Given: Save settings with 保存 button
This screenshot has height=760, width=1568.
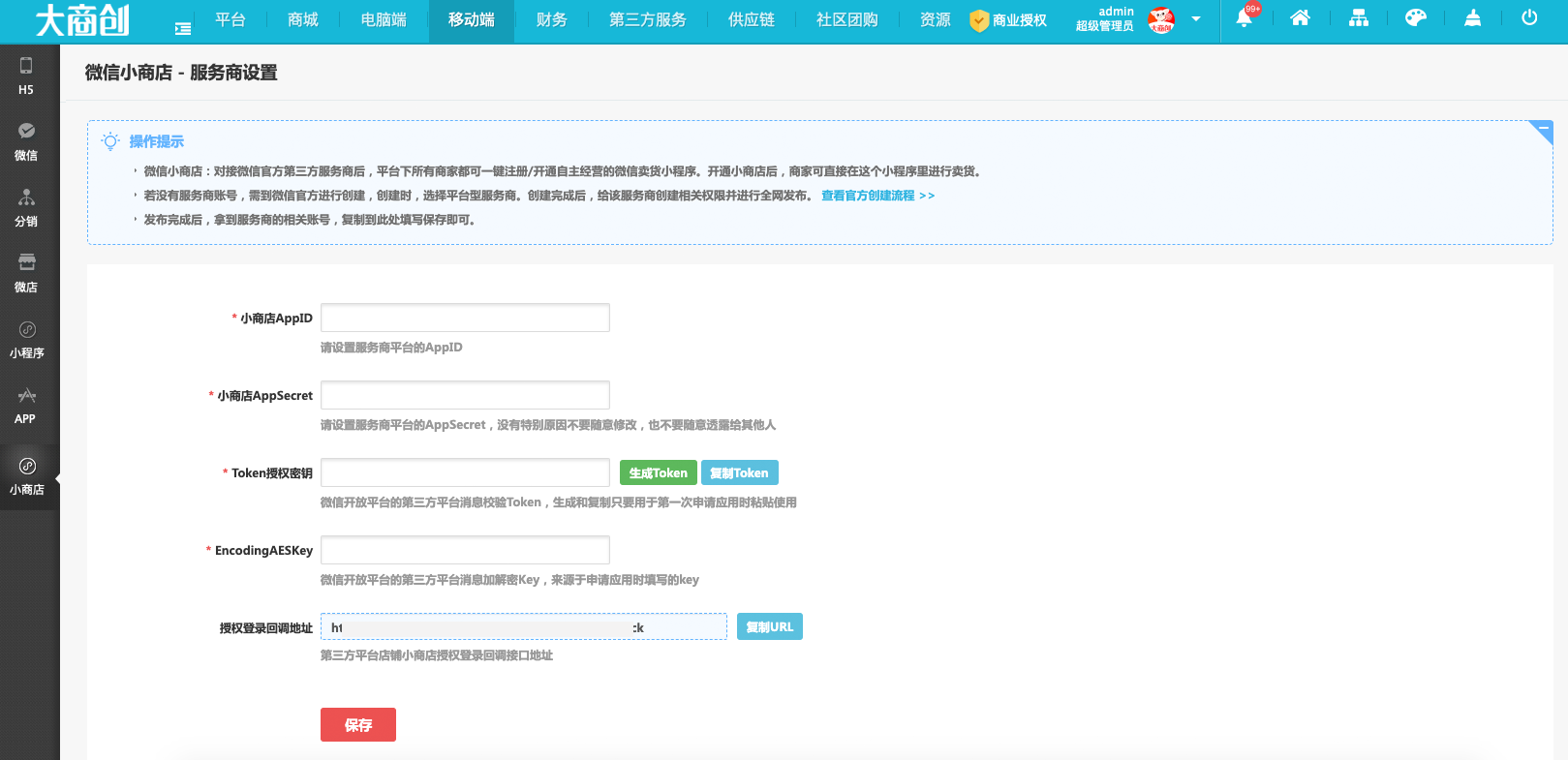Looking at the screenshot, I should pyautogui.click(x=357, y=724).
